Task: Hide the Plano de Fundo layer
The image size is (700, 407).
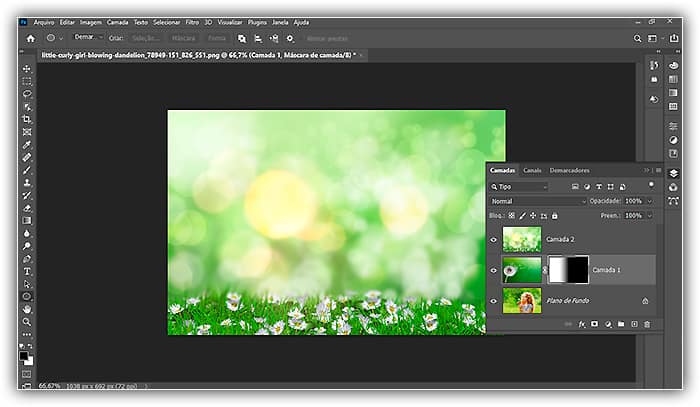Action: pyautogui.click(x=494, y=300)
